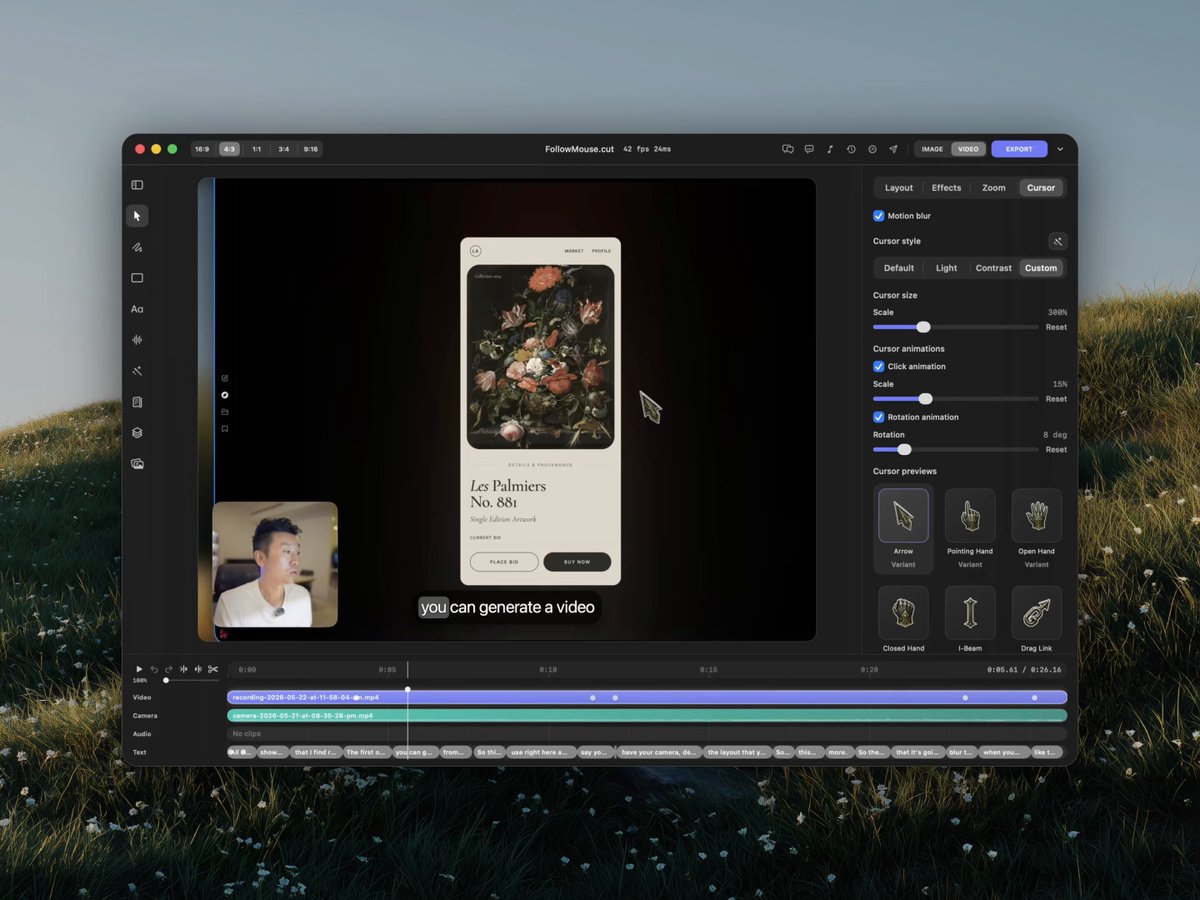This screenshot has height=900, width=1200.
Task: Open the layers stack icon in sidebar
Action: [x=137, y=433]
